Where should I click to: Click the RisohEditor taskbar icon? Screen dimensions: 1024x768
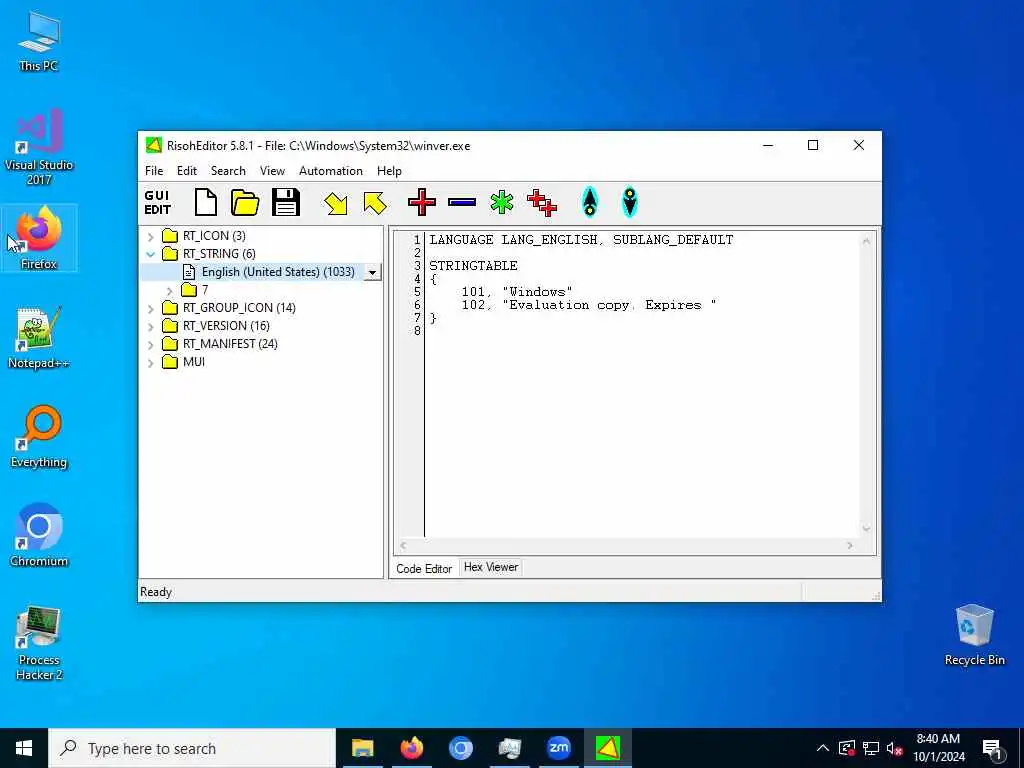608,748
